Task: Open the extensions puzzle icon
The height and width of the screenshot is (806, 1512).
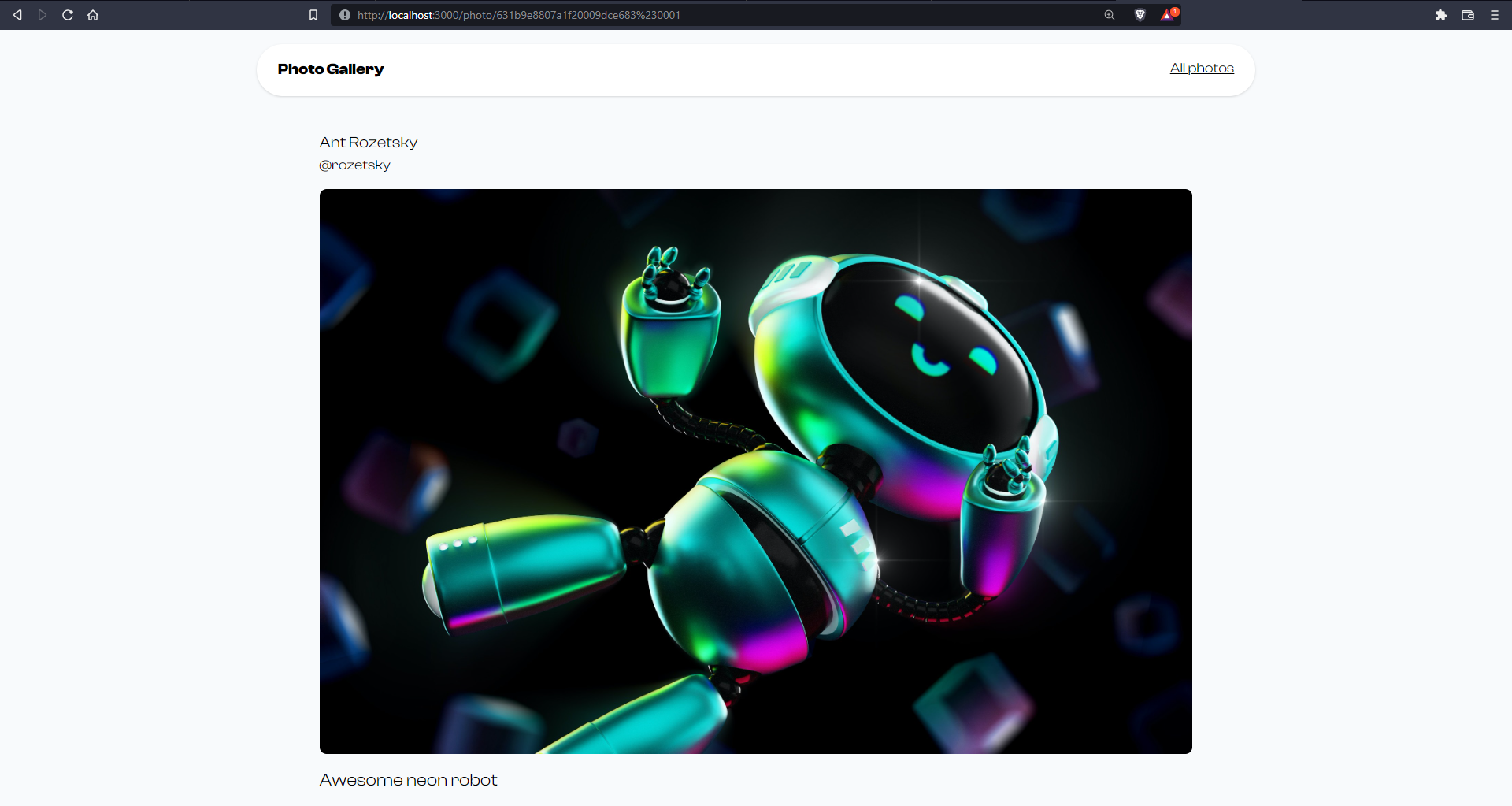Action: pos(1441,15)
